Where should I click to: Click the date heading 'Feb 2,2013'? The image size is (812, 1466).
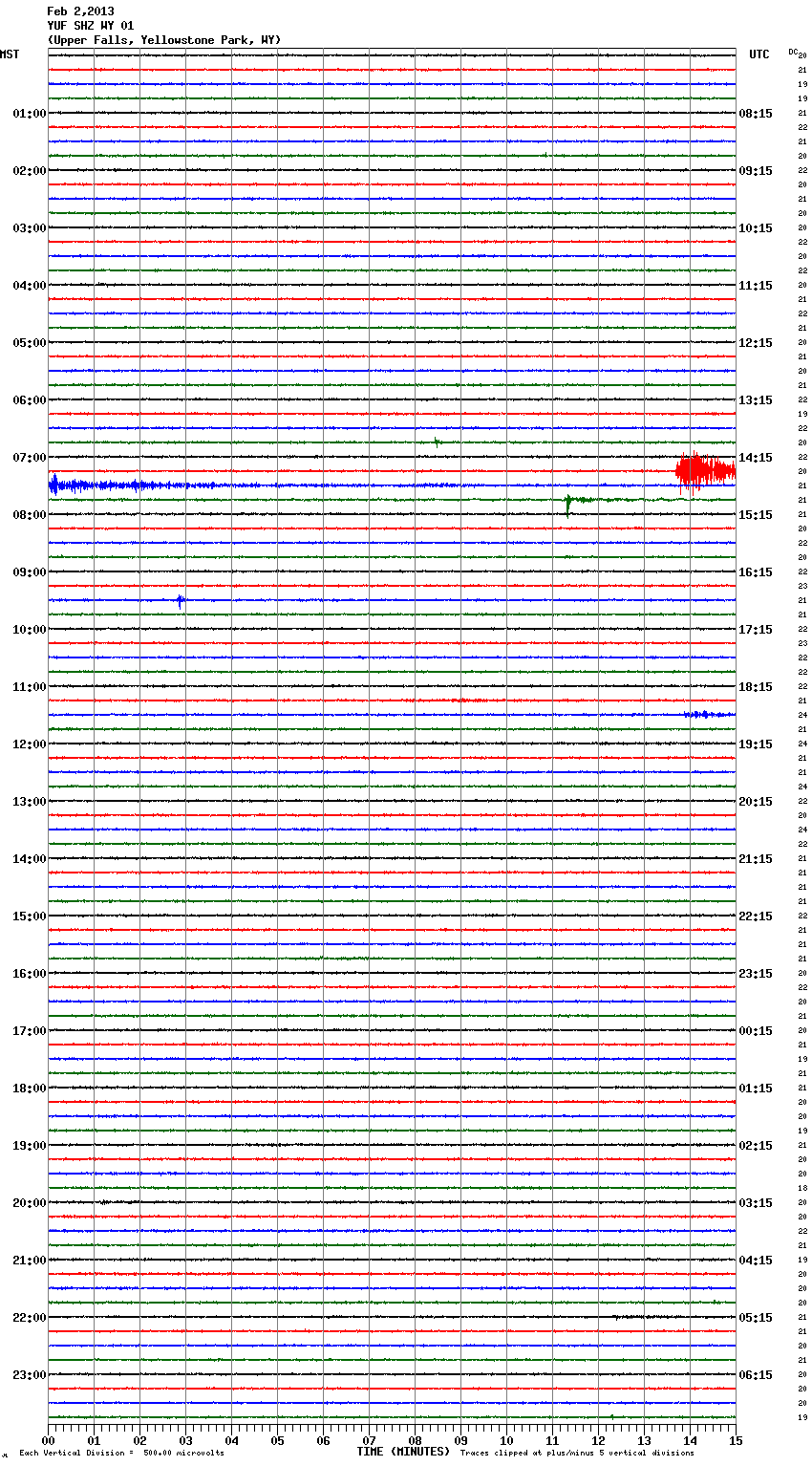click(80, 11)
